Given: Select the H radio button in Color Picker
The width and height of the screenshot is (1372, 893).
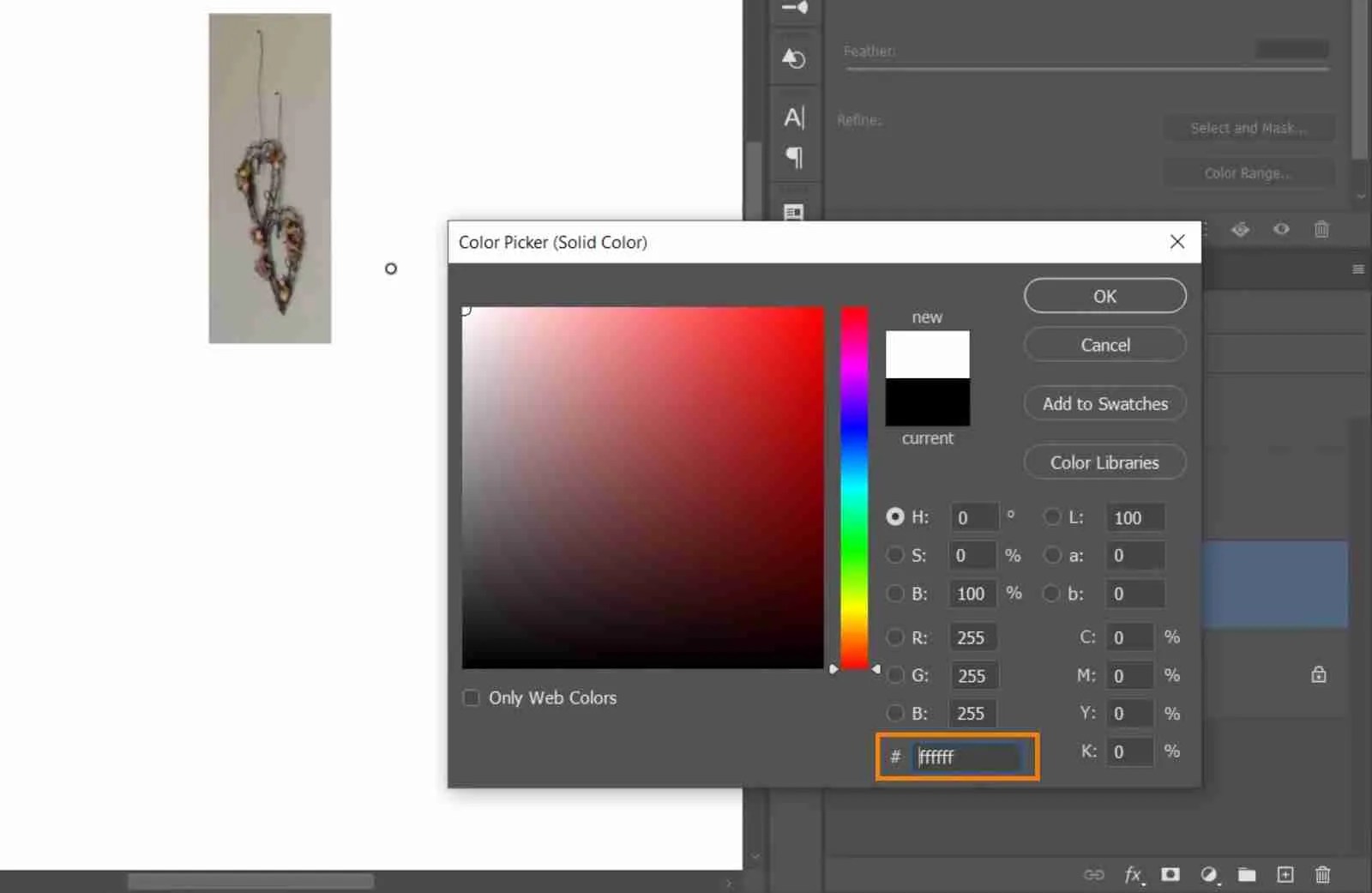Looking at the screenshot, I should click(x=894, y=516).
